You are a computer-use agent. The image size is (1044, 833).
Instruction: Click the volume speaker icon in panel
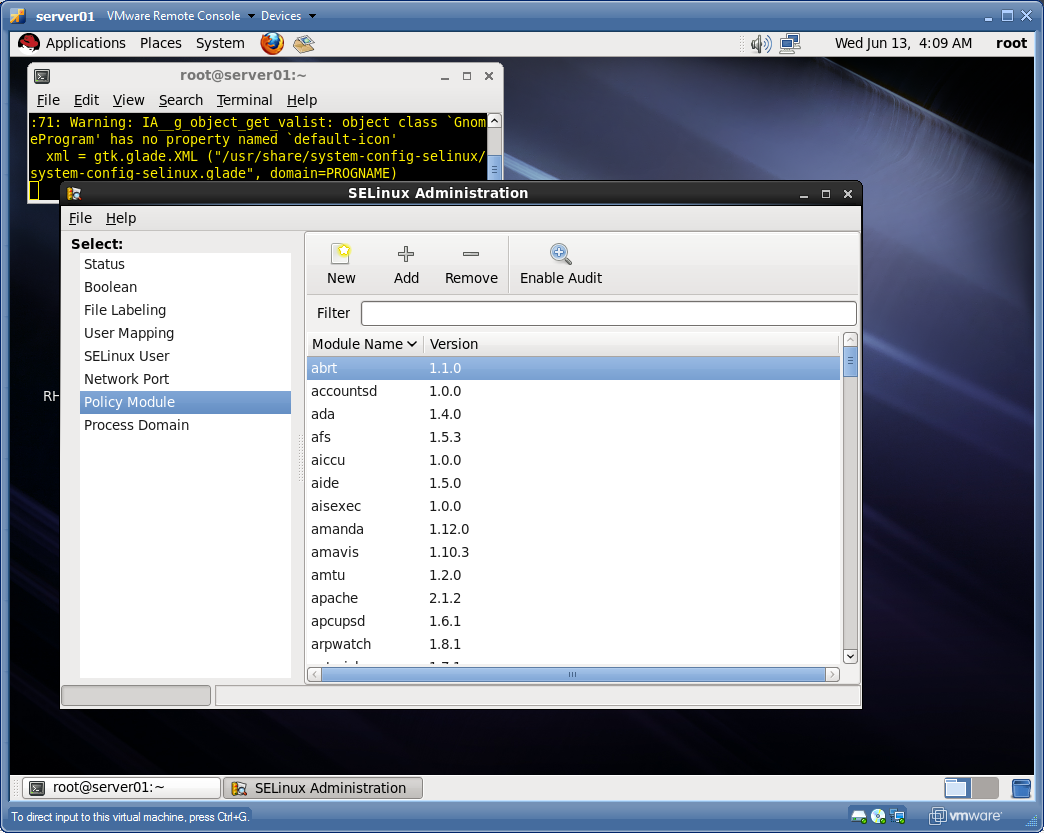pyautogui.click(x=760, y=44)
